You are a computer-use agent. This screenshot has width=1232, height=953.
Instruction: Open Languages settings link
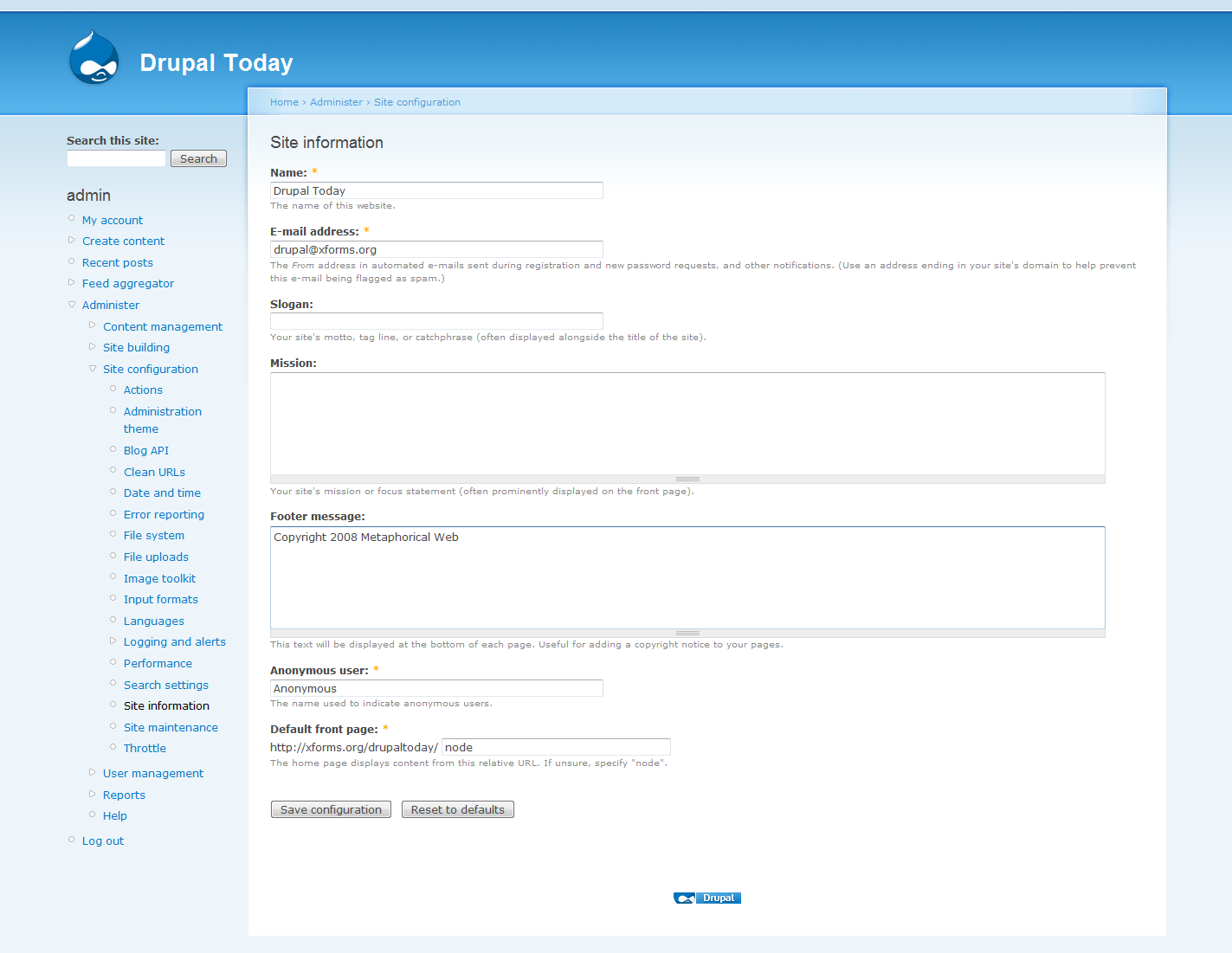pyautogui.click(x=154, y=621)
